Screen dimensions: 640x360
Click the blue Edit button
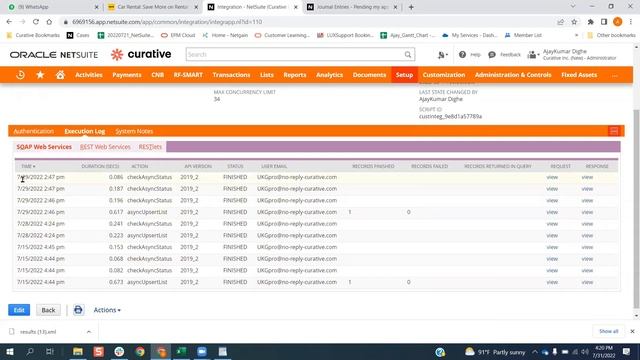click(x=19, y=310)
